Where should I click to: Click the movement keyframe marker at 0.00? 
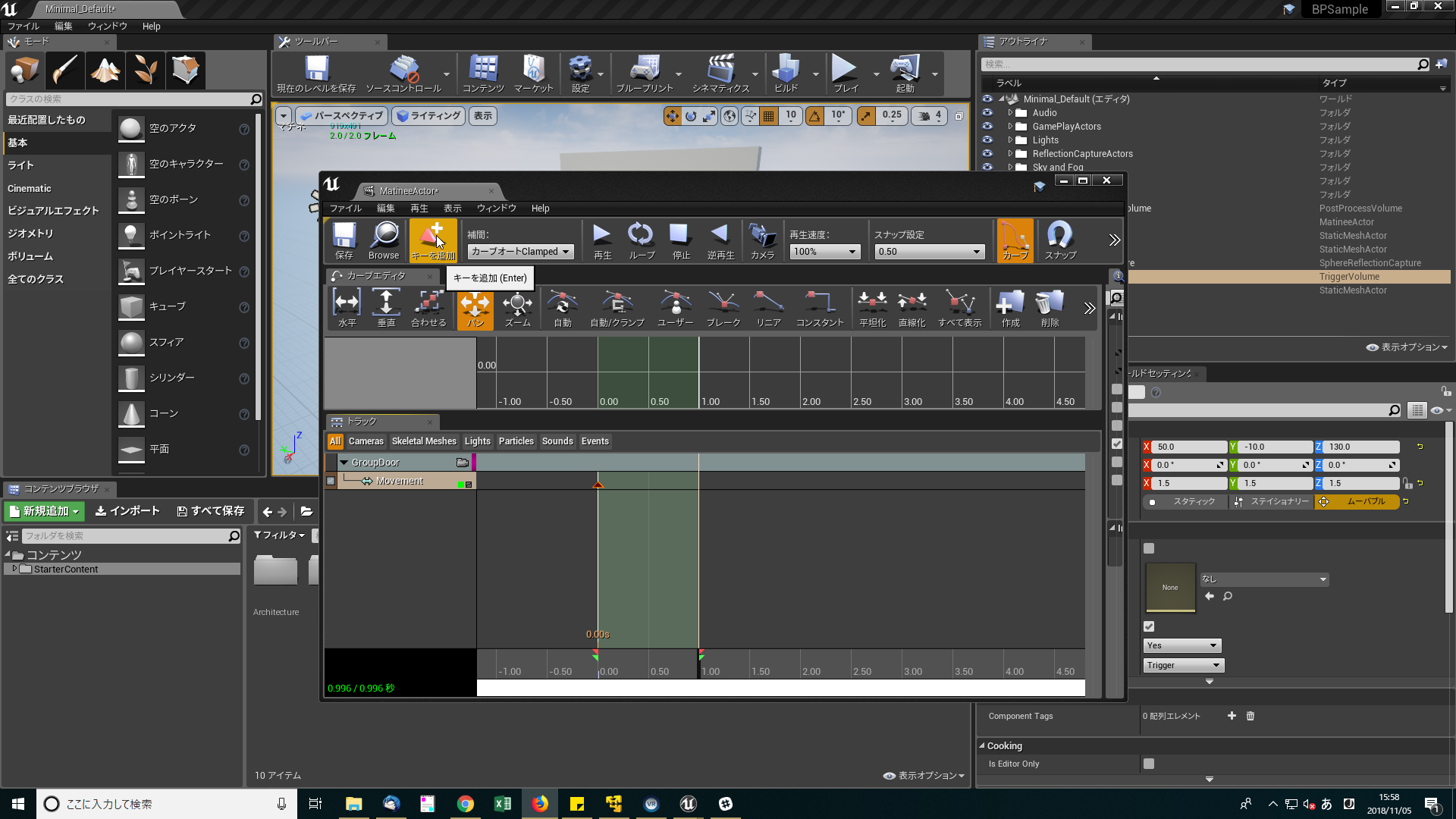tap(598, 484)
